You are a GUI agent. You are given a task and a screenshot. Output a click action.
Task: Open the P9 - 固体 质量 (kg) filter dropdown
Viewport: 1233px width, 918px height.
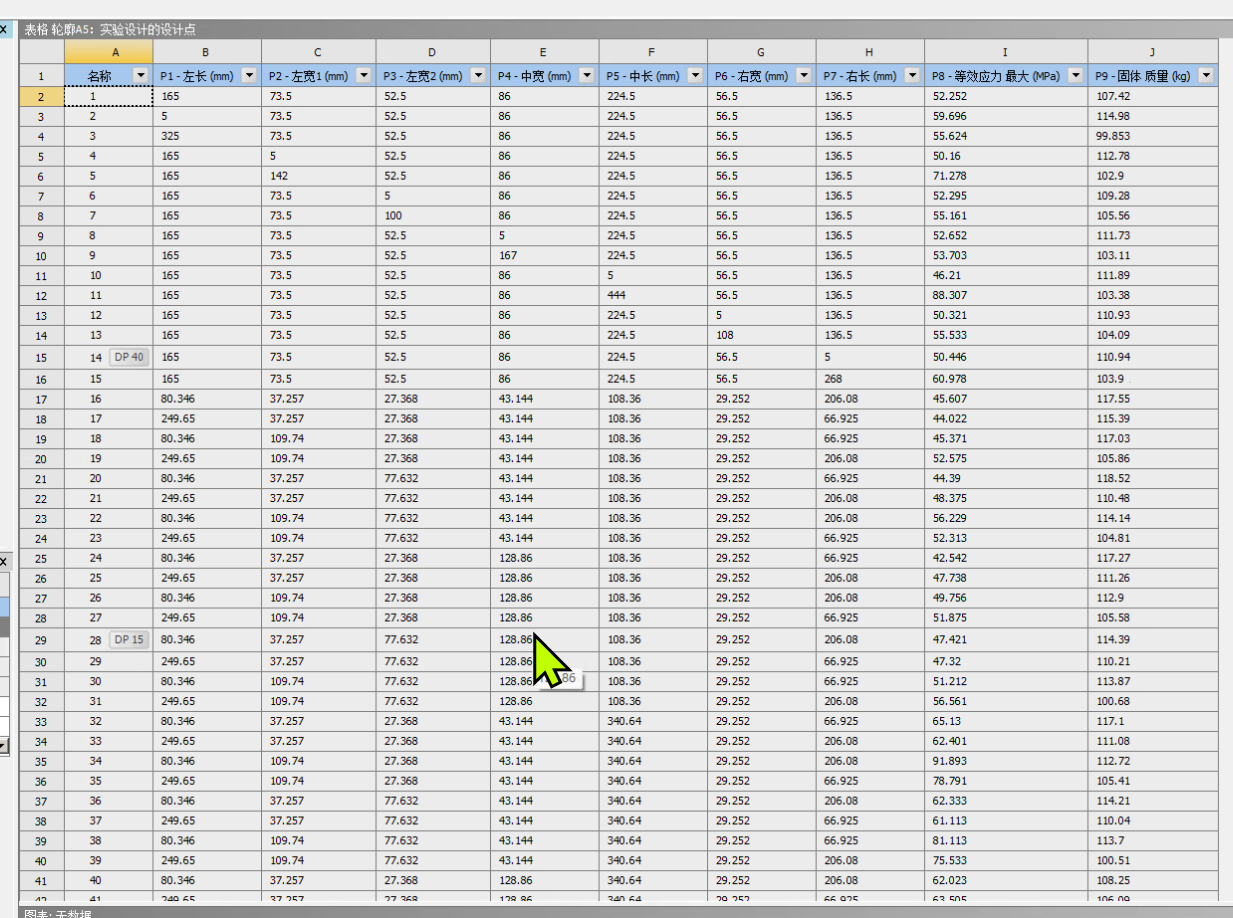(x=1206, y=76)
